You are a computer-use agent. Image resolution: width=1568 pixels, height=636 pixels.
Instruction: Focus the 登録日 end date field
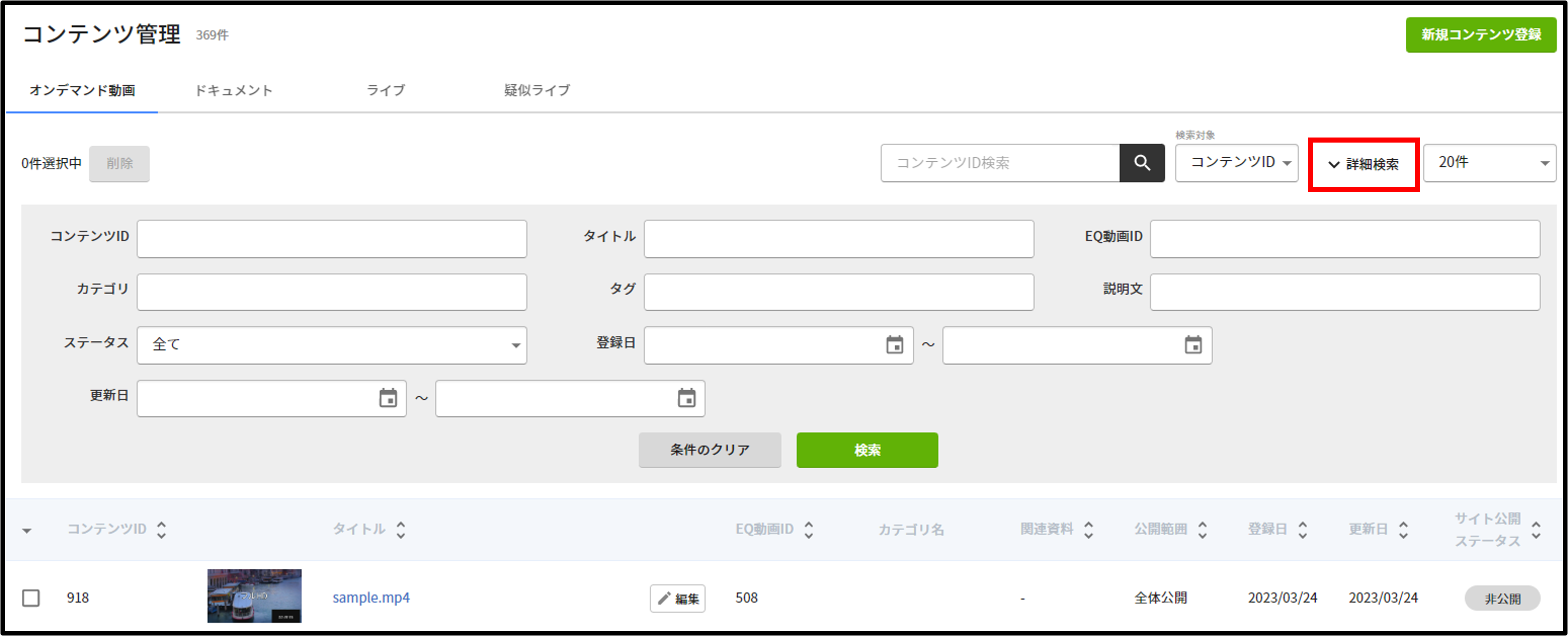(1077, 345)
